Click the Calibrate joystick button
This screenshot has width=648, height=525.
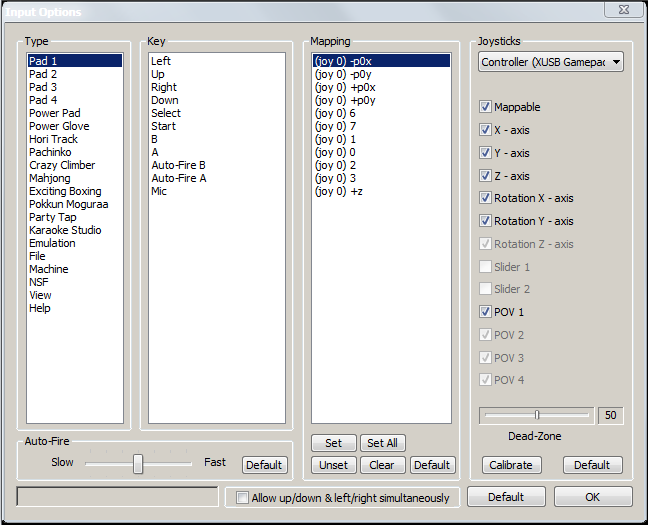pos(511,465)
